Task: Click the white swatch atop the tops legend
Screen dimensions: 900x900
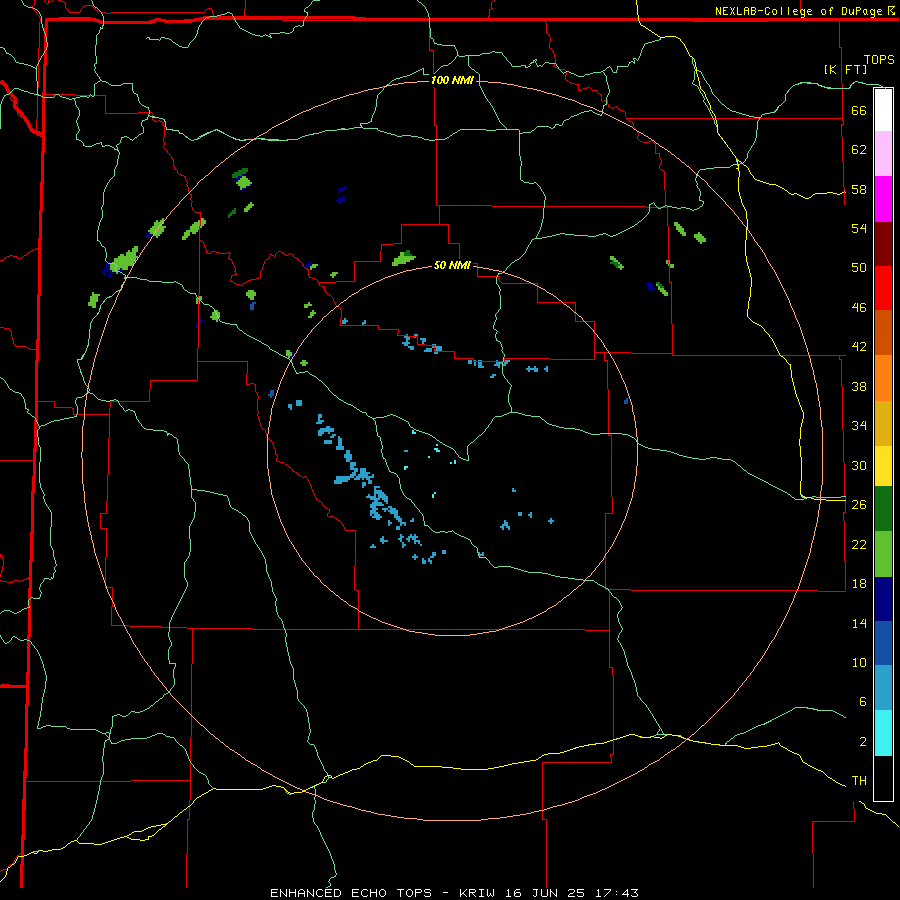Action: click(x=883, y=110)
